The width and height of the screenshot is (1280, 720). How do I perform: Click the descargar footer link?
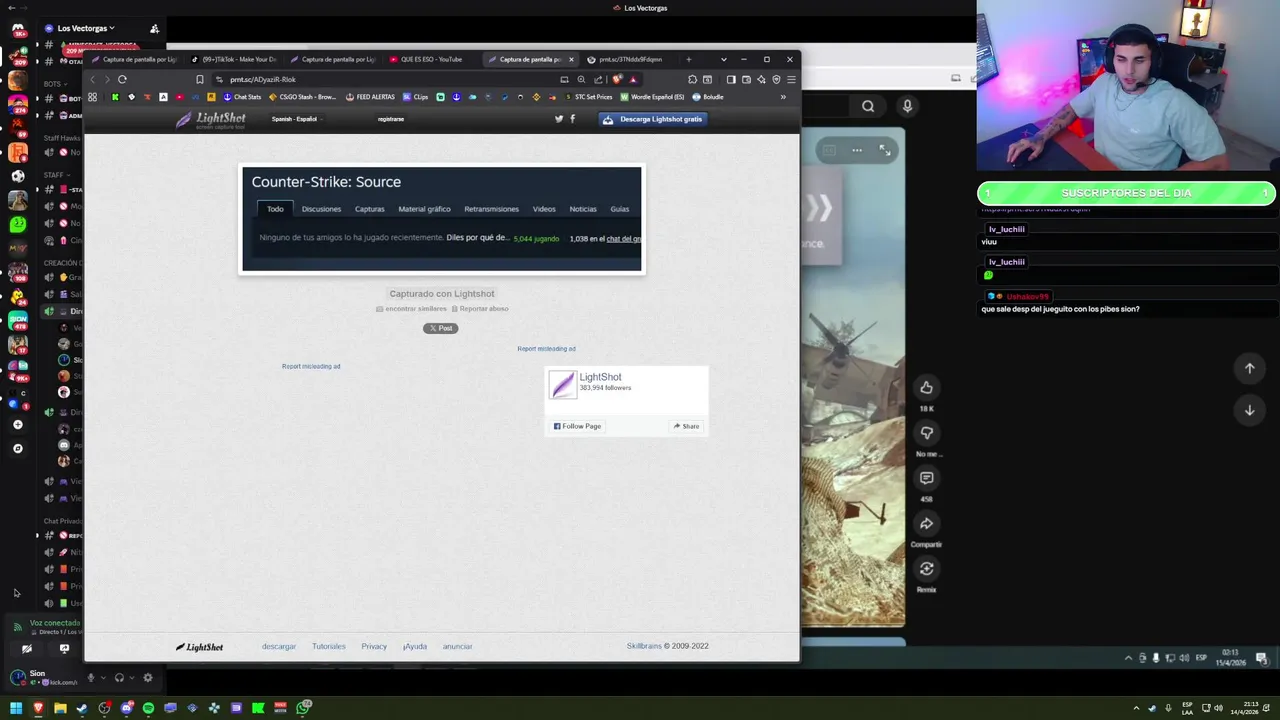279,646
